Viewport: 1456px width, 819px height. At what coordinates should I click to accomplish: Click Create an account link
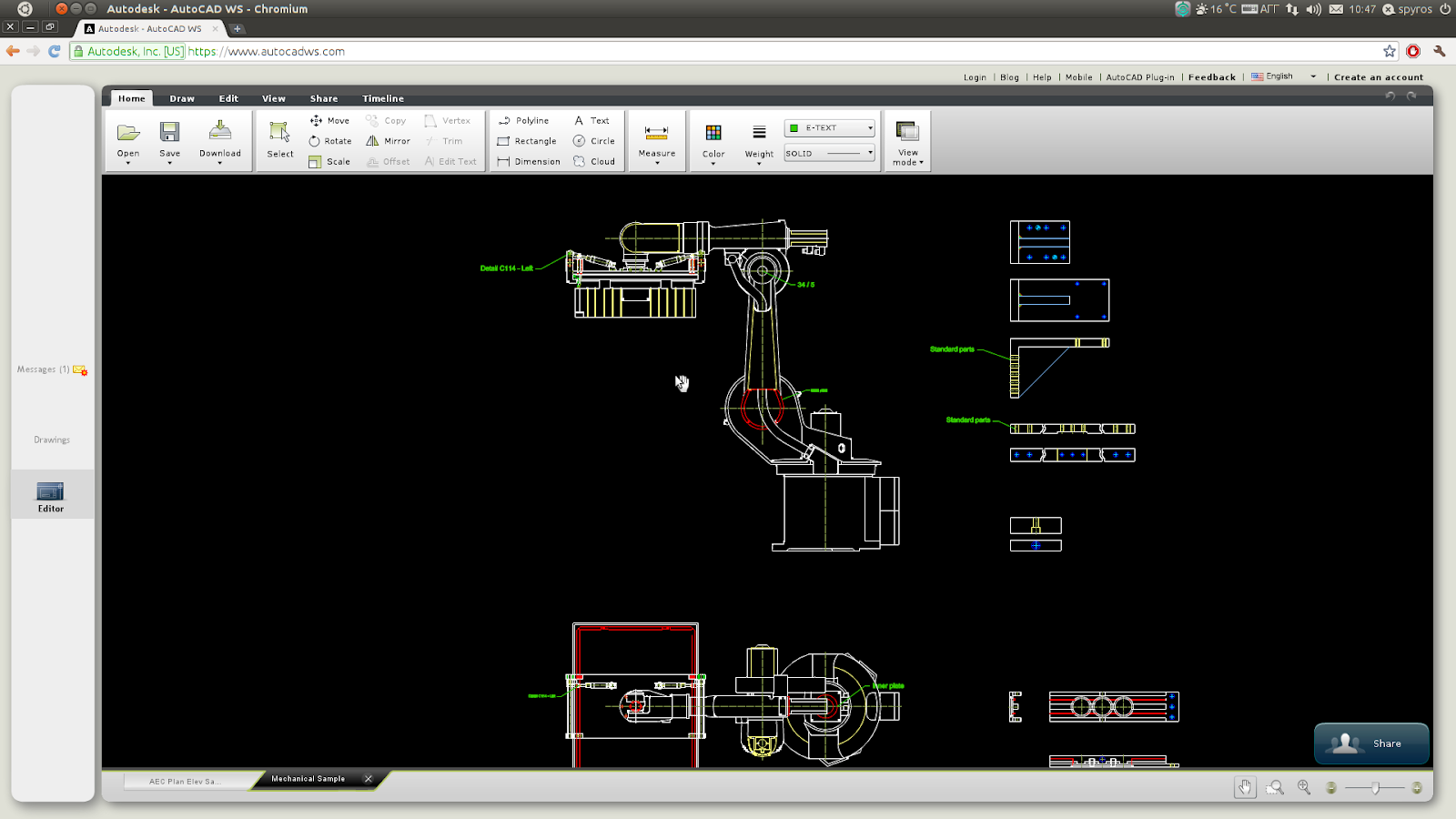(x=1379, y=77)
